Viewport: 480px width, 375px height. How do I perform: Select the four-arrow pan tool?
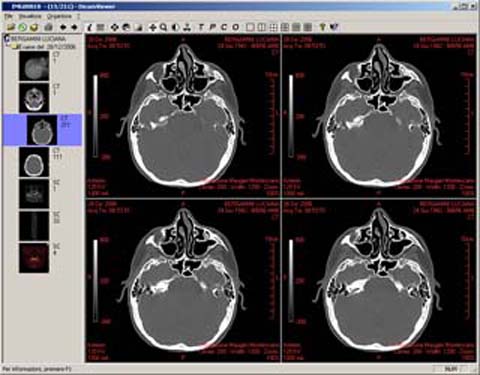point(153,27)
